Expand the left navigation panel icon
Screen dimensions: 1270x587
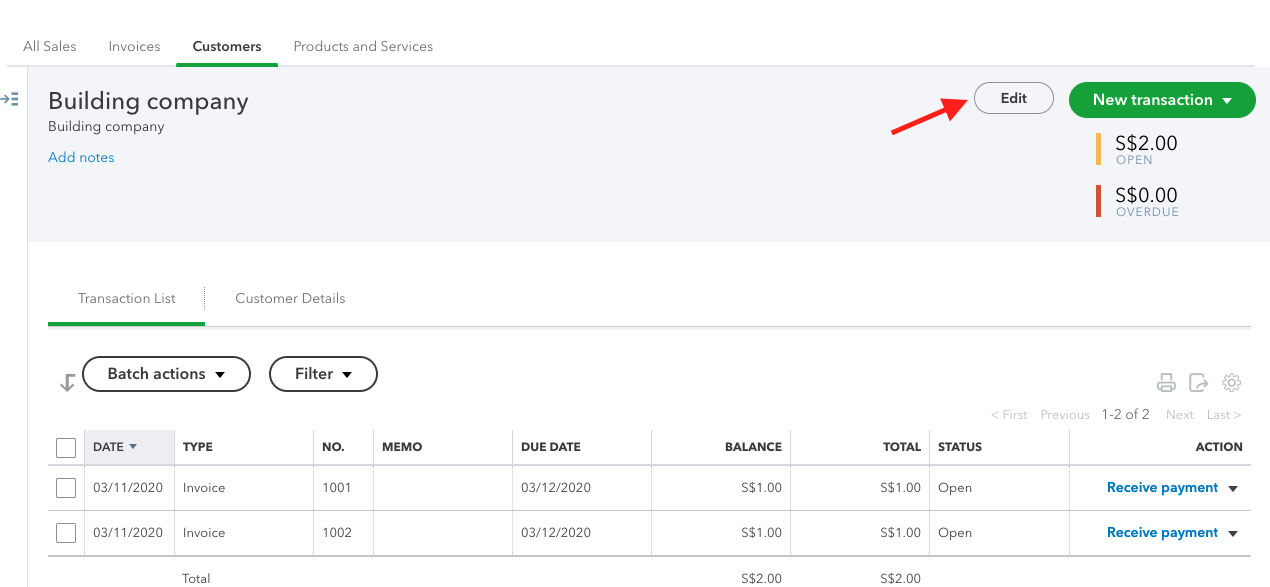coord(10,99)
